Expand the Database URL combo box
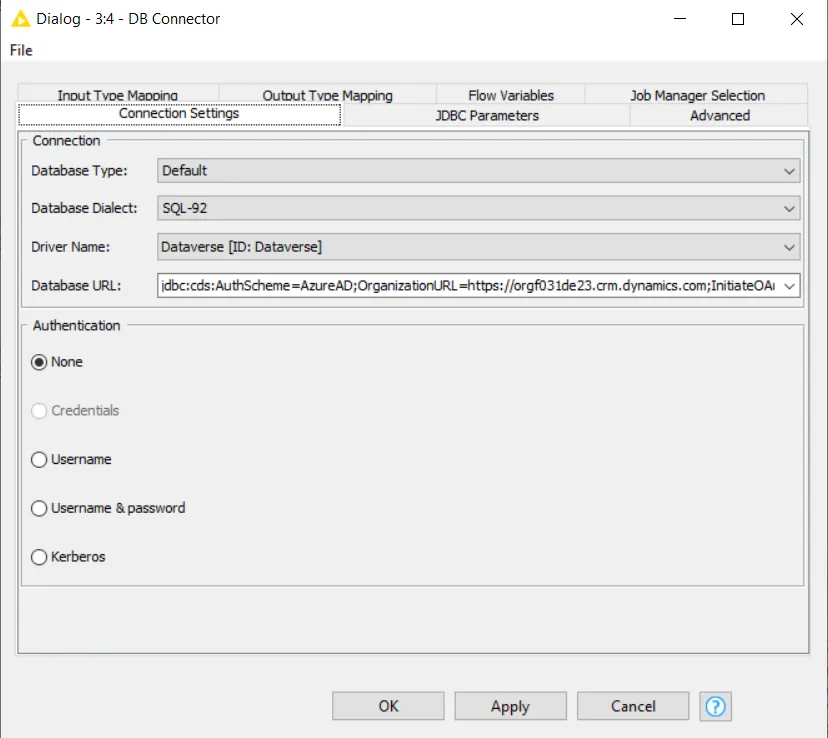 tap(789, 285)
